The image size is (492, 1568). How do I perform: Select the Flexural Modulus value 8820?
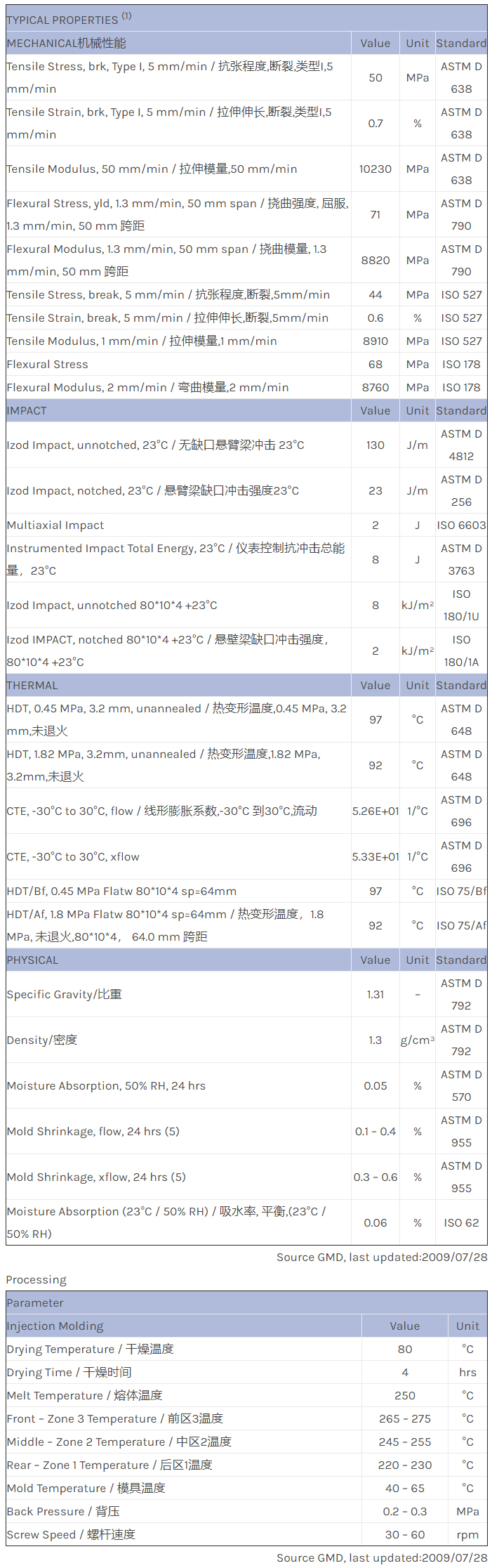(x=375, y=260)
